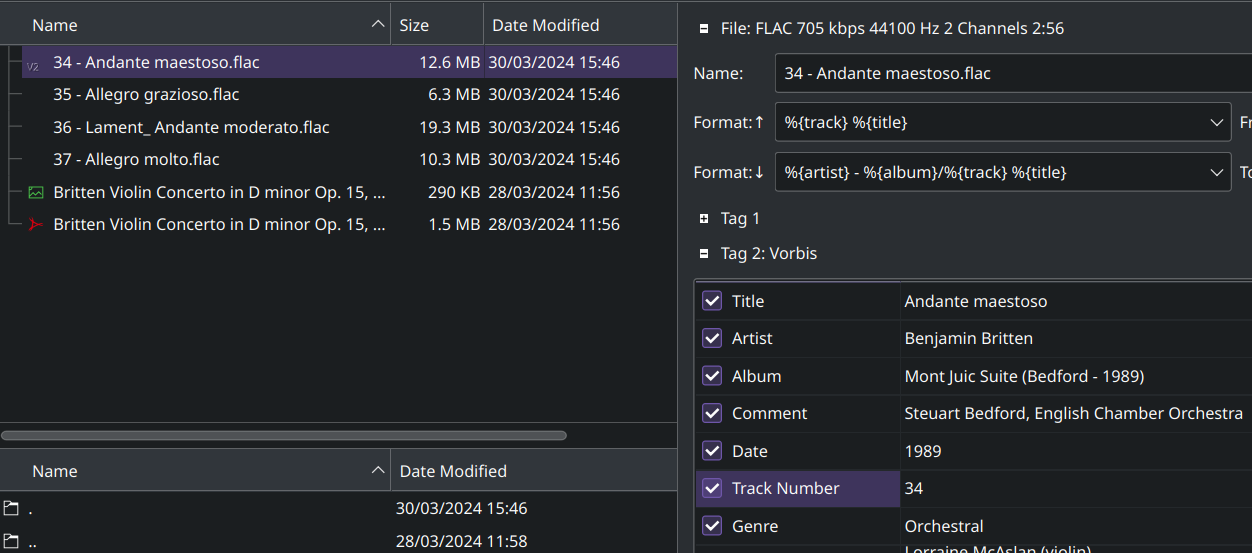Click the folder icon for the '..' parent directory
Image resolution: width=1252 pixels, height=553 pixels.
coord(11,541)
